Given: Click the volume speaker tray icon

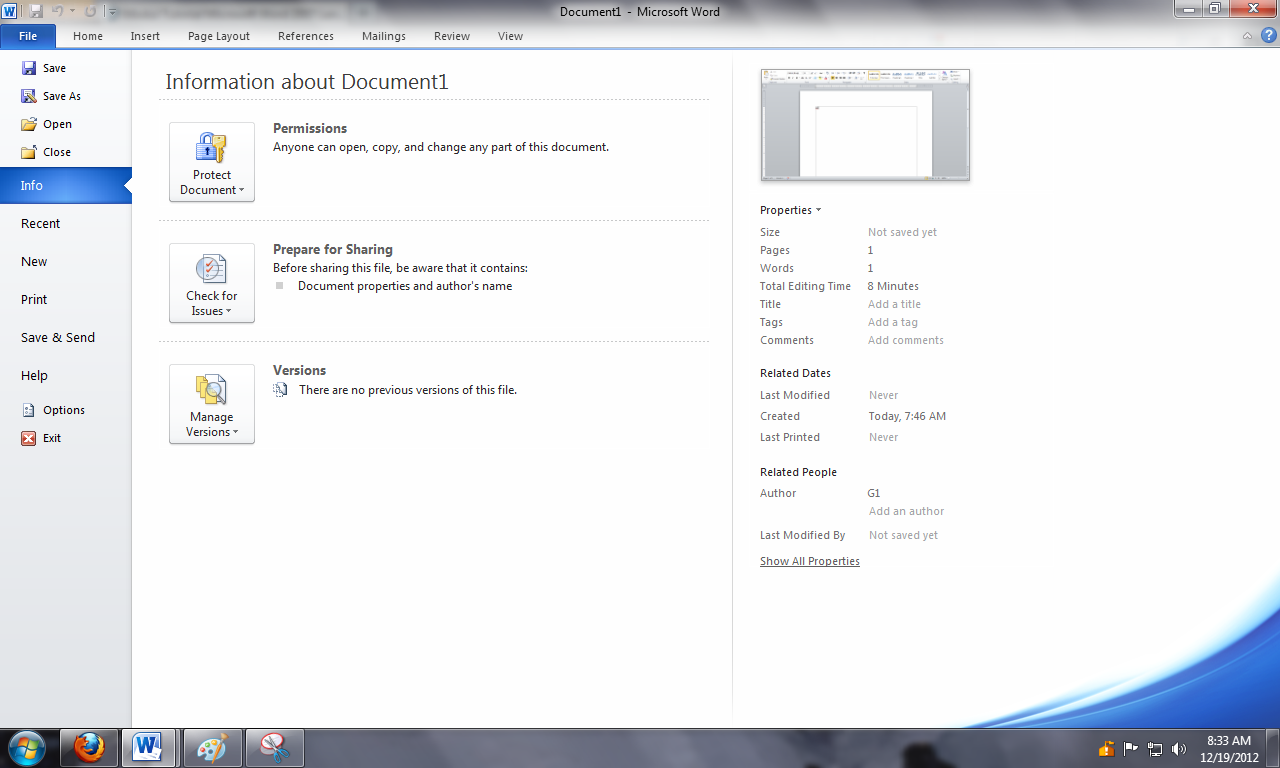Looking at the screenshot, I should click(1179, 749).
